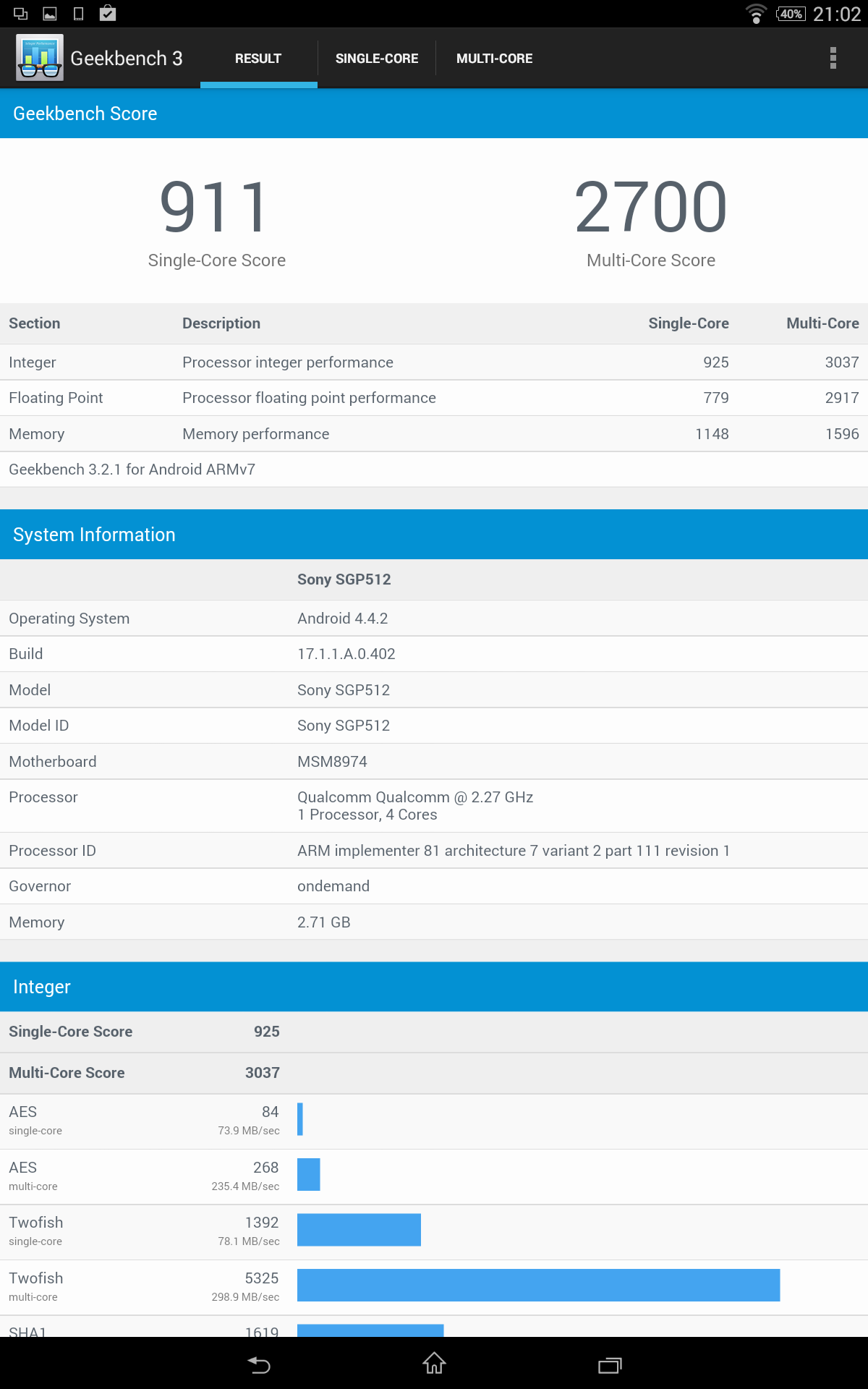The width and height of the screenshot is (868, 1389).
Task: Tap the Description column header
Action: click(x=221, y=323)
